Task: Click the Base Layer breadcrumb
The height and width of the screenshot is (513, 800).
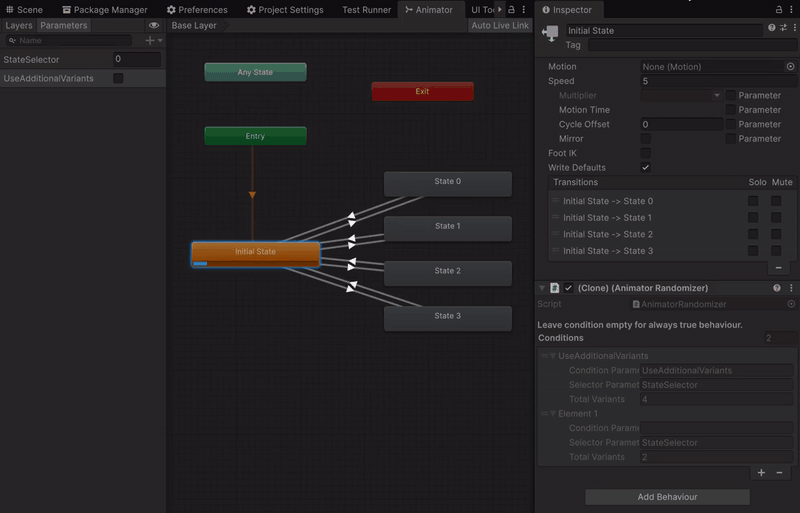Action: point(194,26)
